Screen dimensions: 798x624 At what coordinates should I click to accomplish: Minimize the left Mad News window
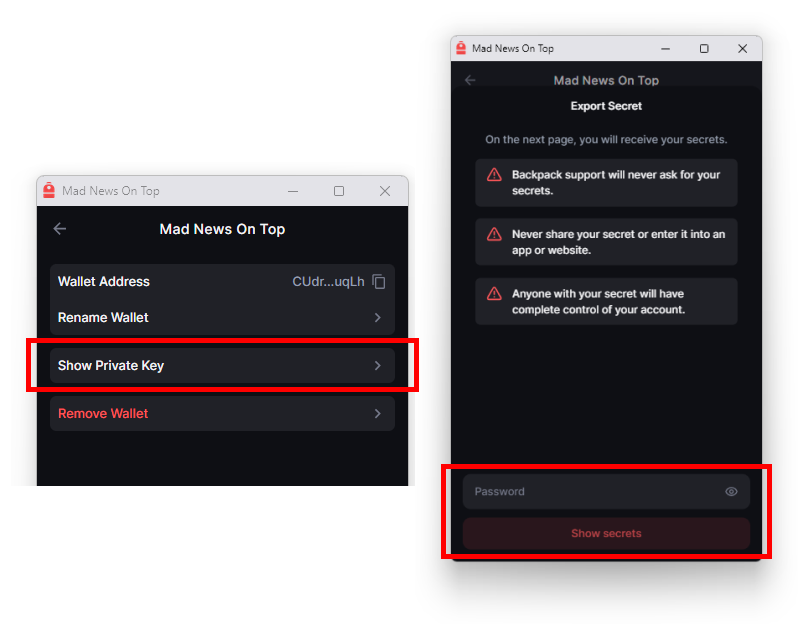(293, 191)
